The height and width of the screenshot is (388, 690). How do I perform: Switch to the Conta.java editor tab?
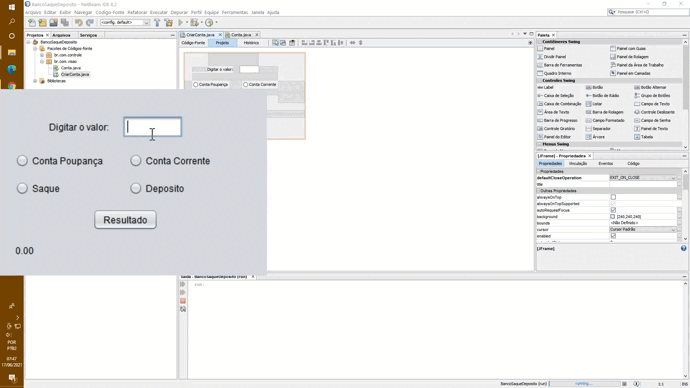point(241,35)
